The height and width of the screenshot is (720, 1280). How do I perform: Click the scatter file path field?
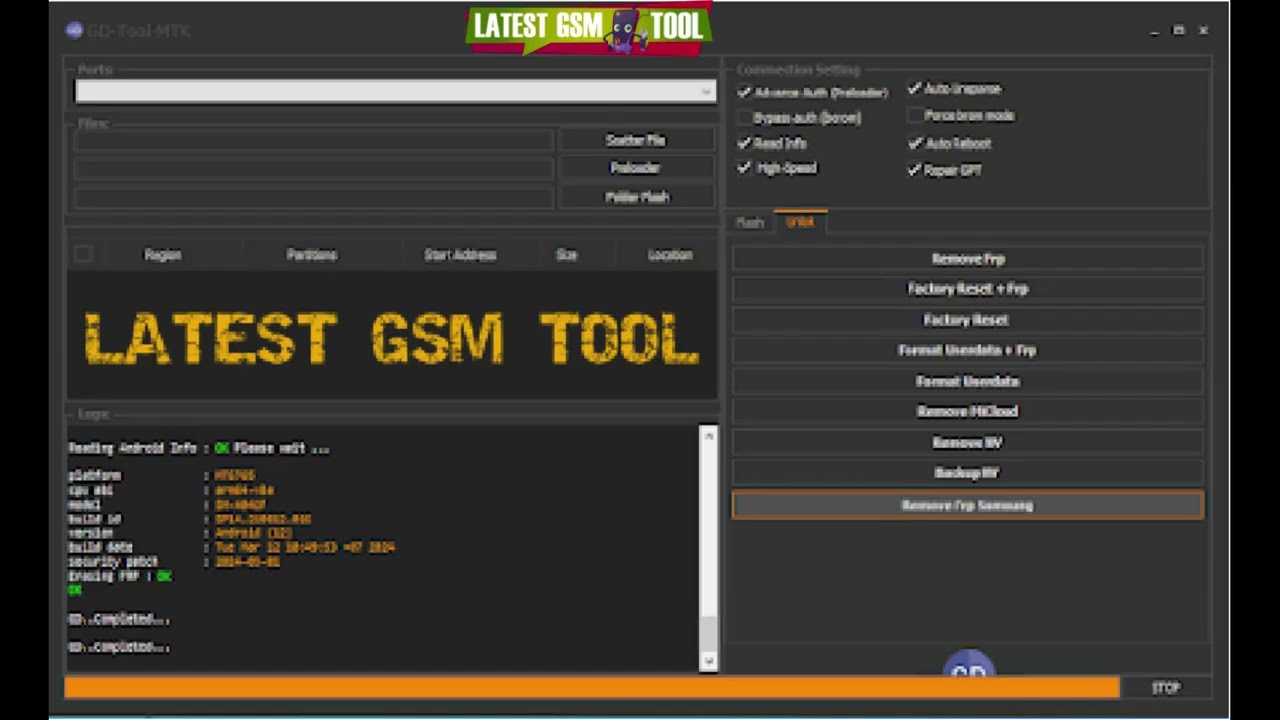point(313,140)
